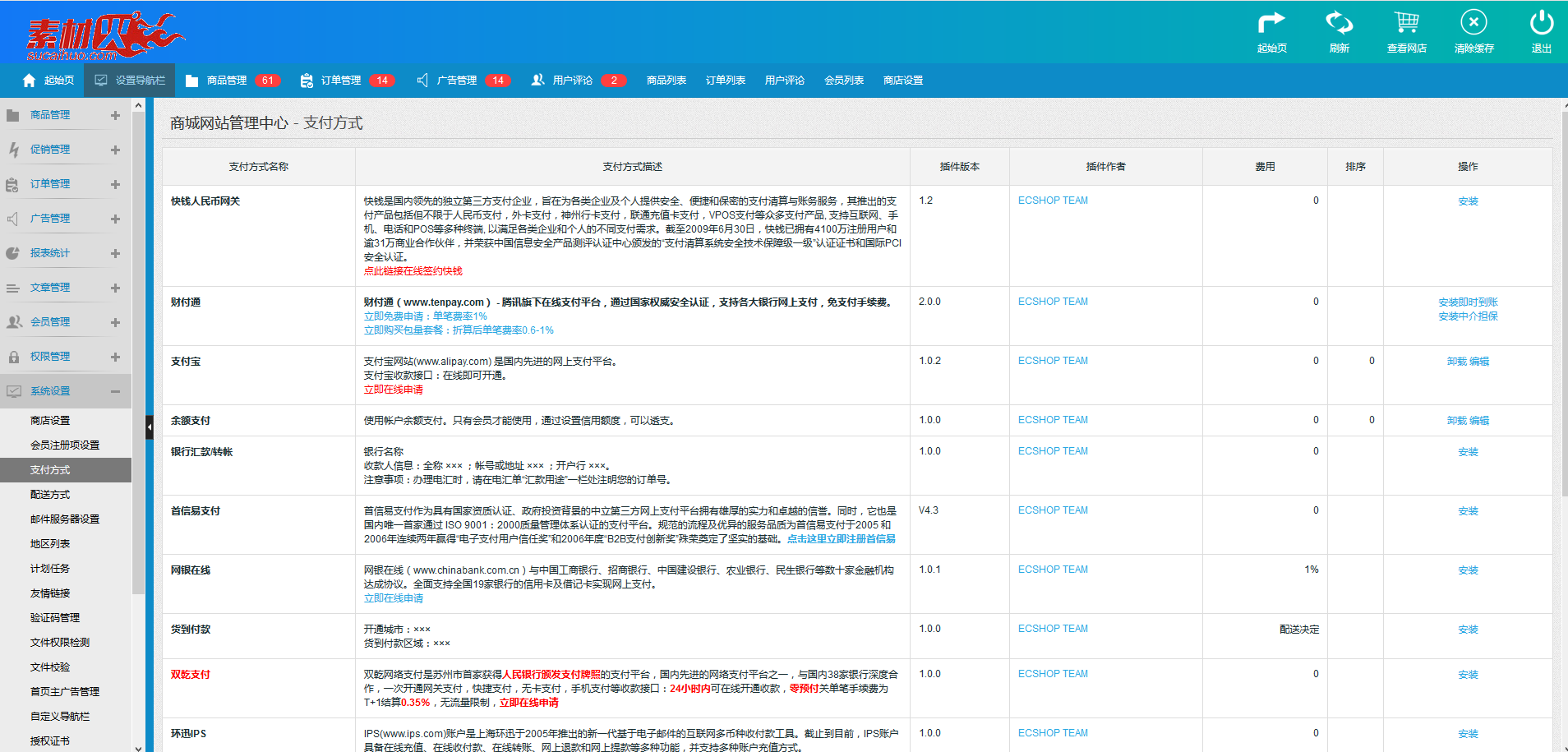Click the sidebar 商品管理 folder icon
This screenshot has width=1568, height=752.
(x=13, y=115)
